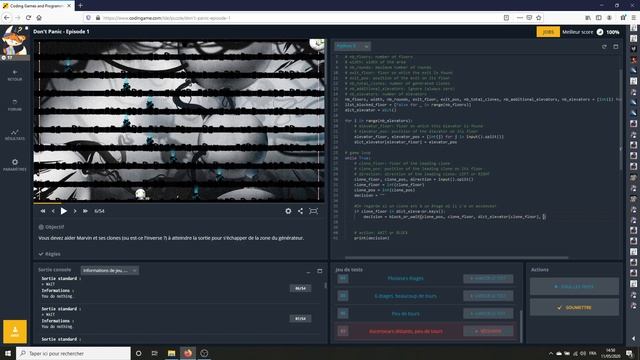
Task: Step forward one frame in replay
Action: [x=75, y=211]
